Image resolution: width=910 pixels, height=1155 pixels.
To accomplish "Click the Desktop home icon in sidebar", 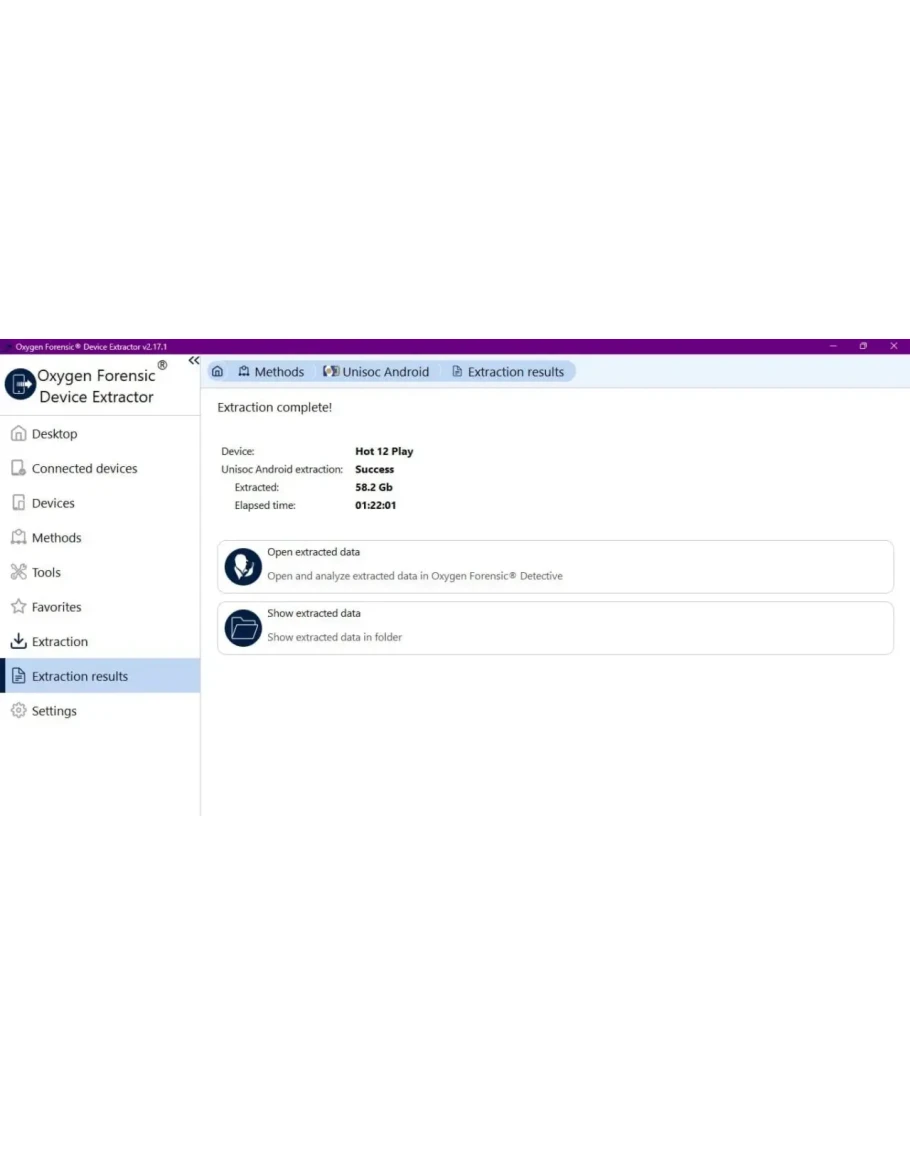I will click(x=17, y=434).
